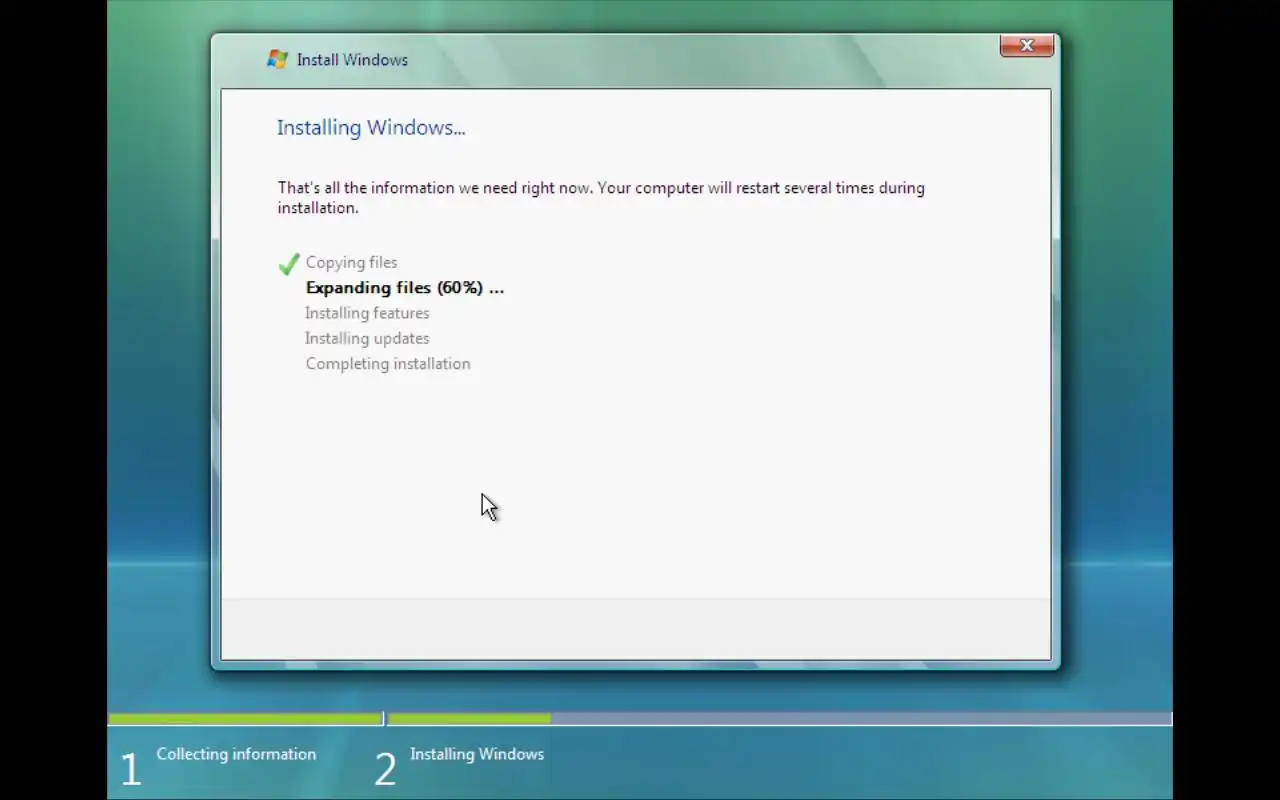Click the 'Install Windows' title text

352,60
